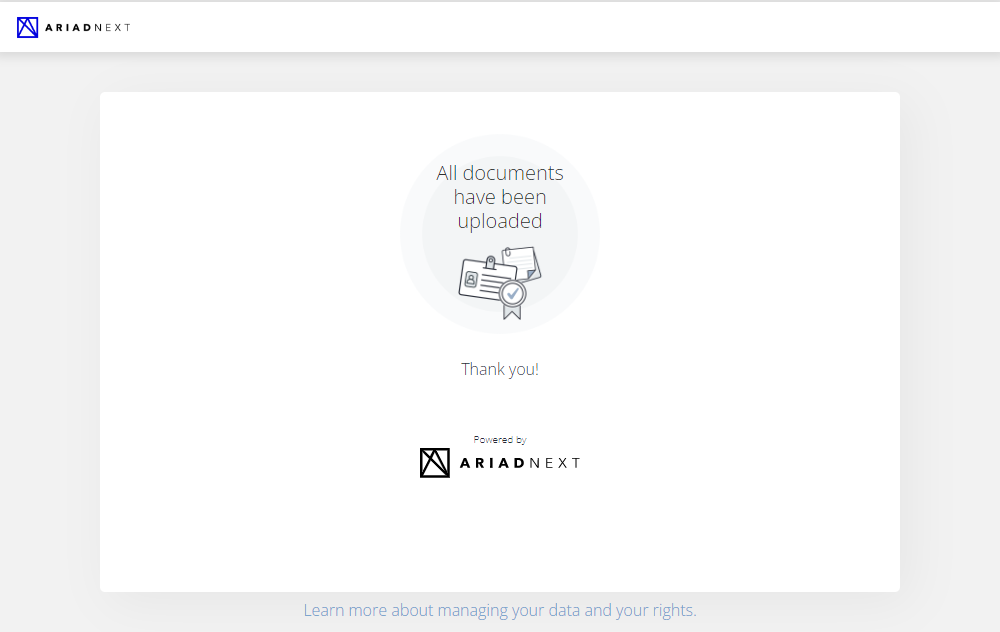Click the ARIADNEXT wordmark in the top header
1000x632 pixels.
[x=88, y=27]
